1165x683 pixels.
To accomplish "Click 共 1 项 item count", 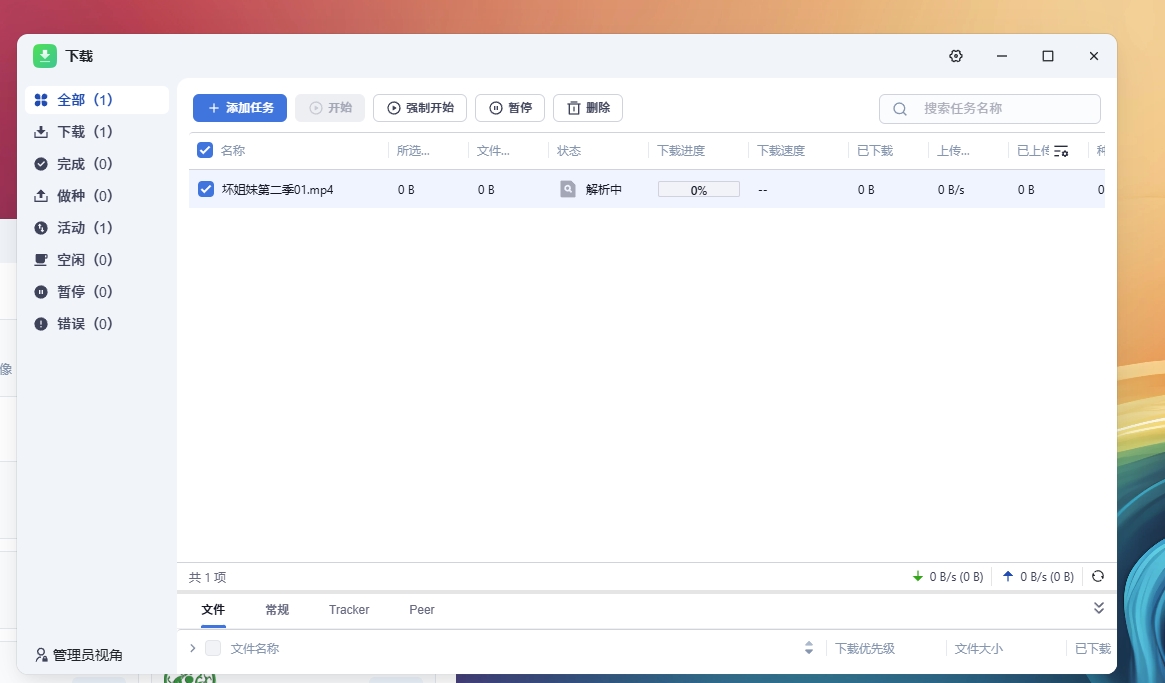I will tap(207, 577).
